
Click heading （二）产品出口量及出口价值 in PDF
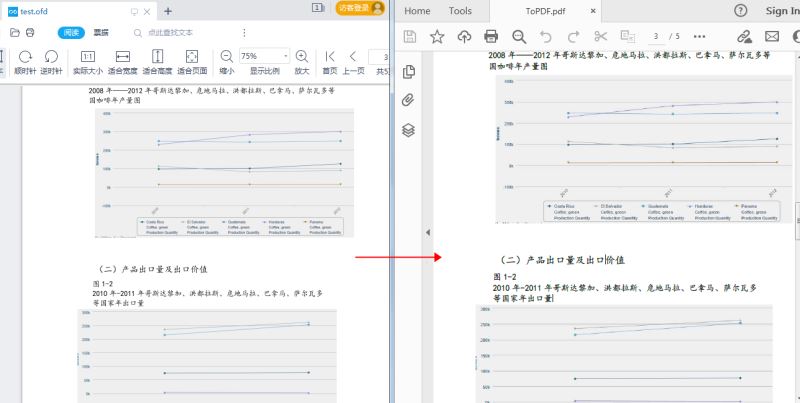coord(561,260)
